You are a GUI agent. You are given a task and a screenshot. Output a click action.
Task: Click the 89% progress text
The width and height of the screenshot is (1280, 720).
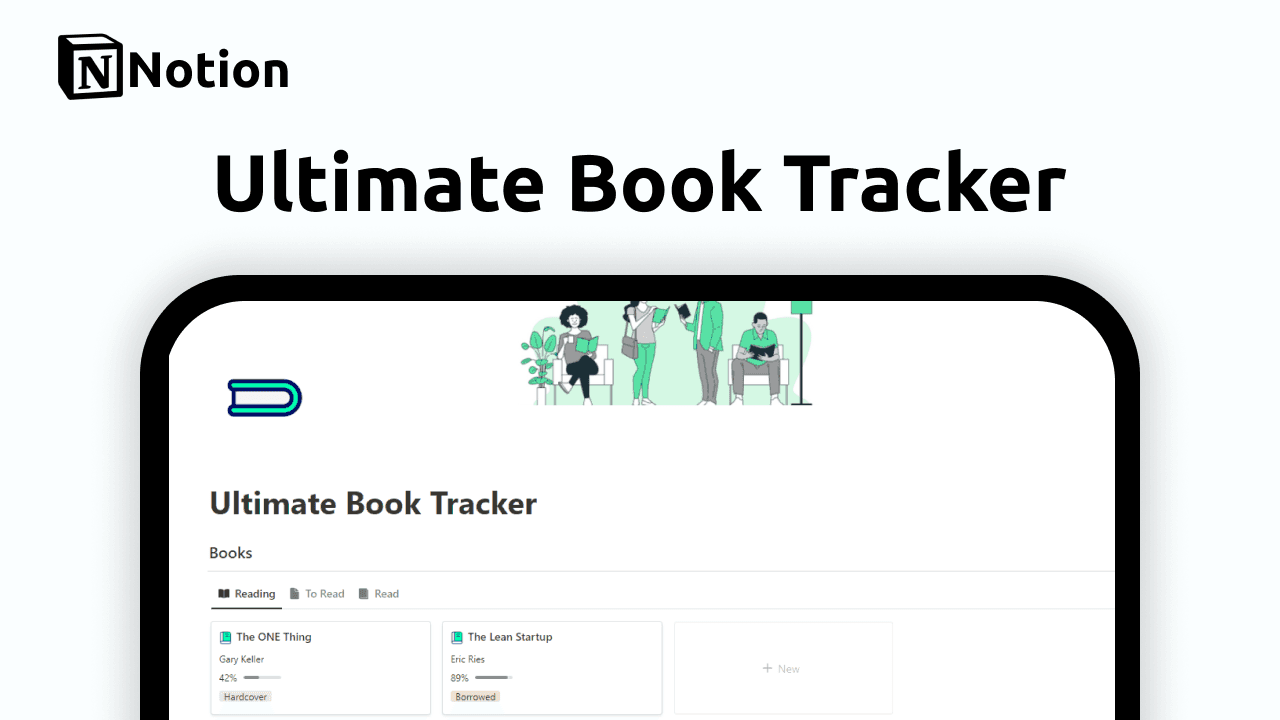coord(460,678)
